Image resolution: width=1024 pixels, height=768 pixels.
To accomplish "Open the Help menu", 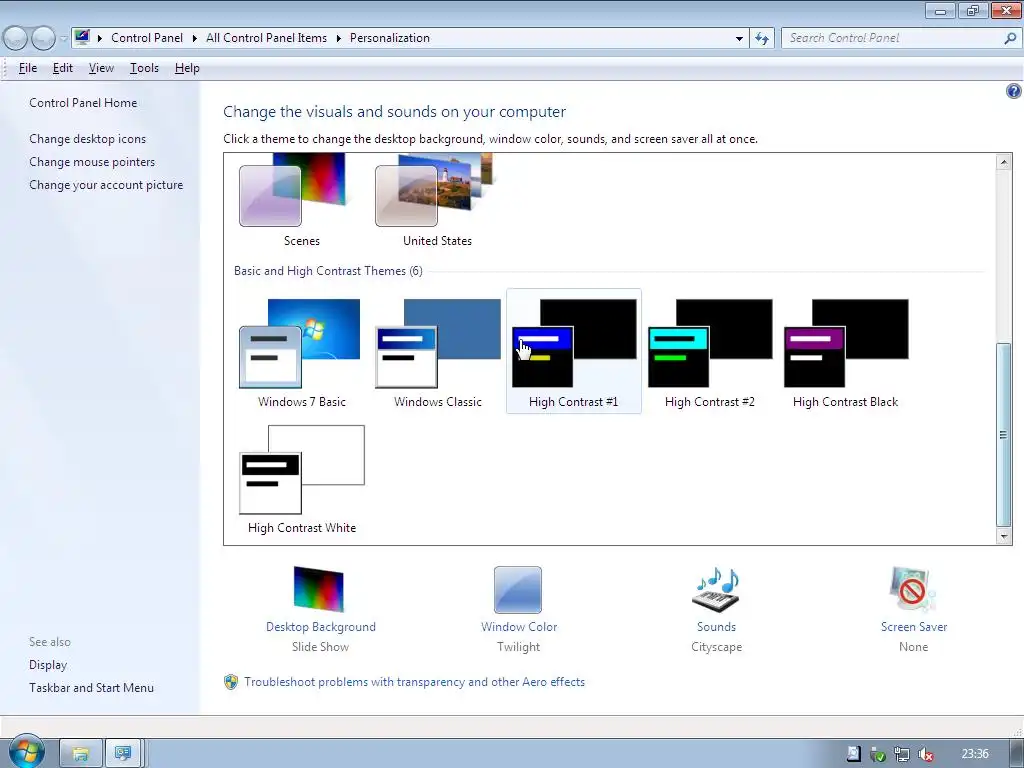I will click(187, 68).
